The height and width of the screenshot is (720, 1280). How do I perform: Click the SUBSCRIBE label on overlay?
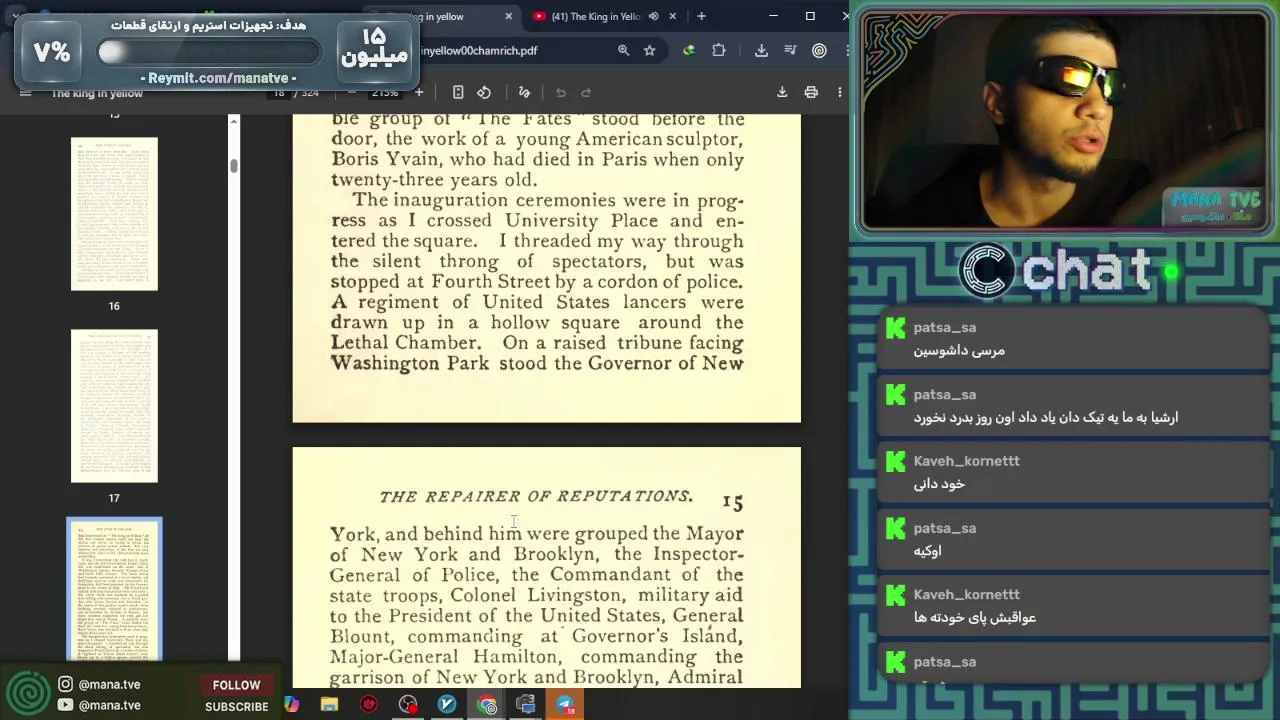[237, 706]
